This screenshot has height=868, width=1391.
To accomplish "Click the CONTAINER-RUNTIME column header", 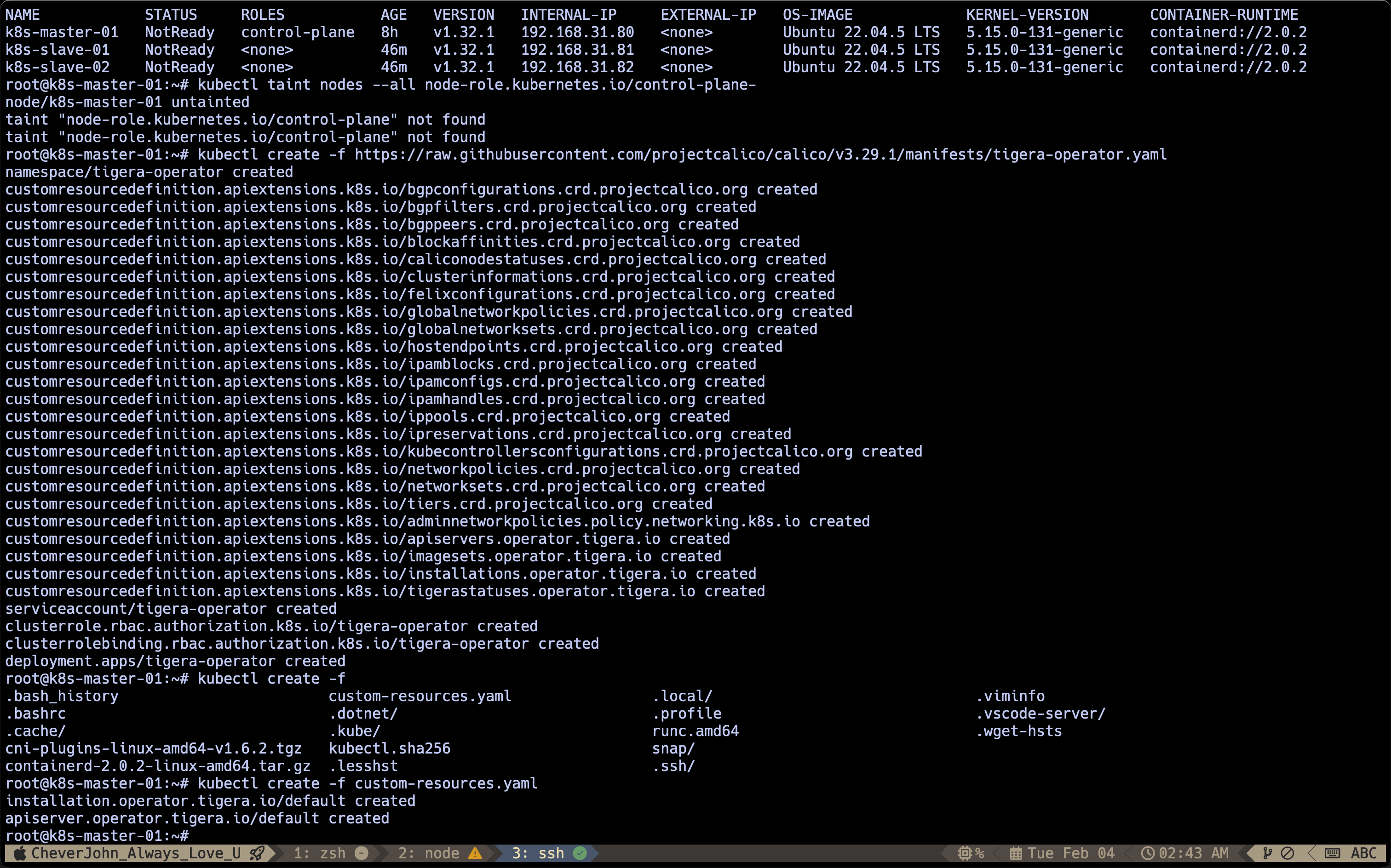I will click(x=1224, y=15).
